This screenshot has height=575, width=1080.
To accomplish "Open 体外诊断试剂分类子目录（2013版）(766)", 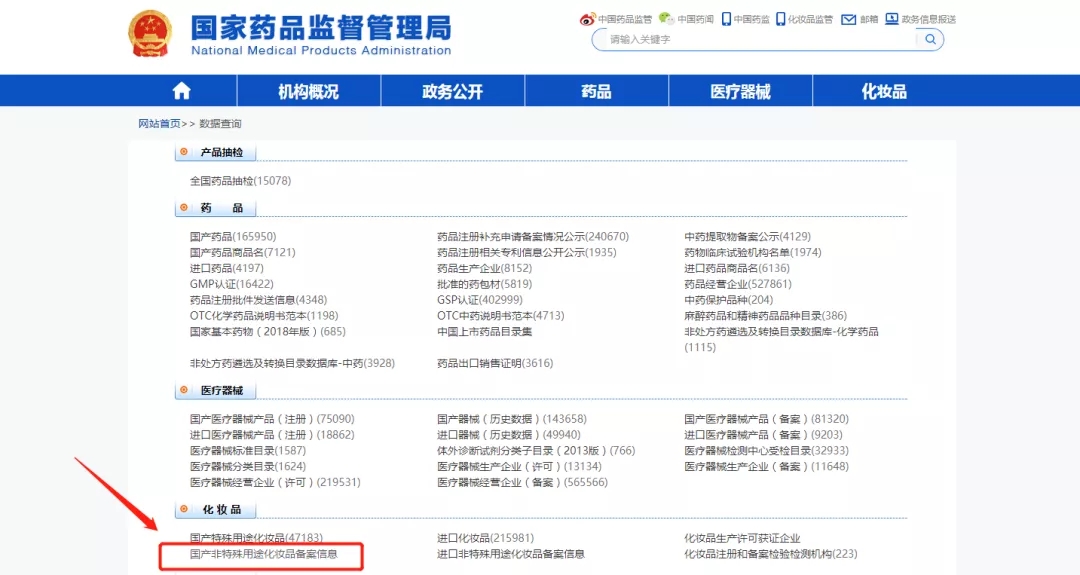I will [536, 450].
